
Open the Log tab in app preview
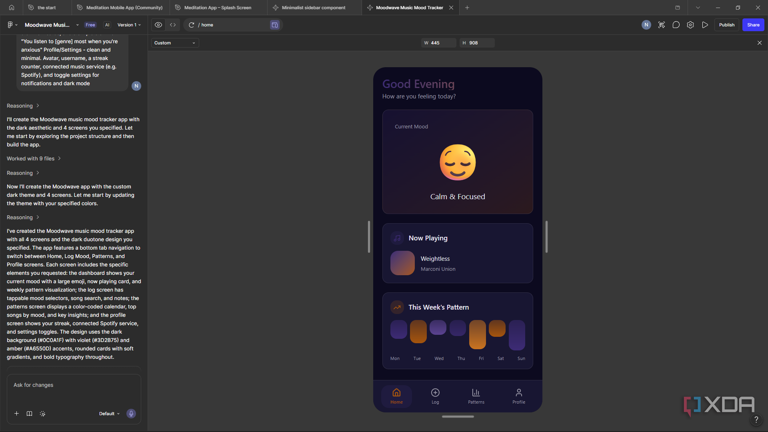435,396
